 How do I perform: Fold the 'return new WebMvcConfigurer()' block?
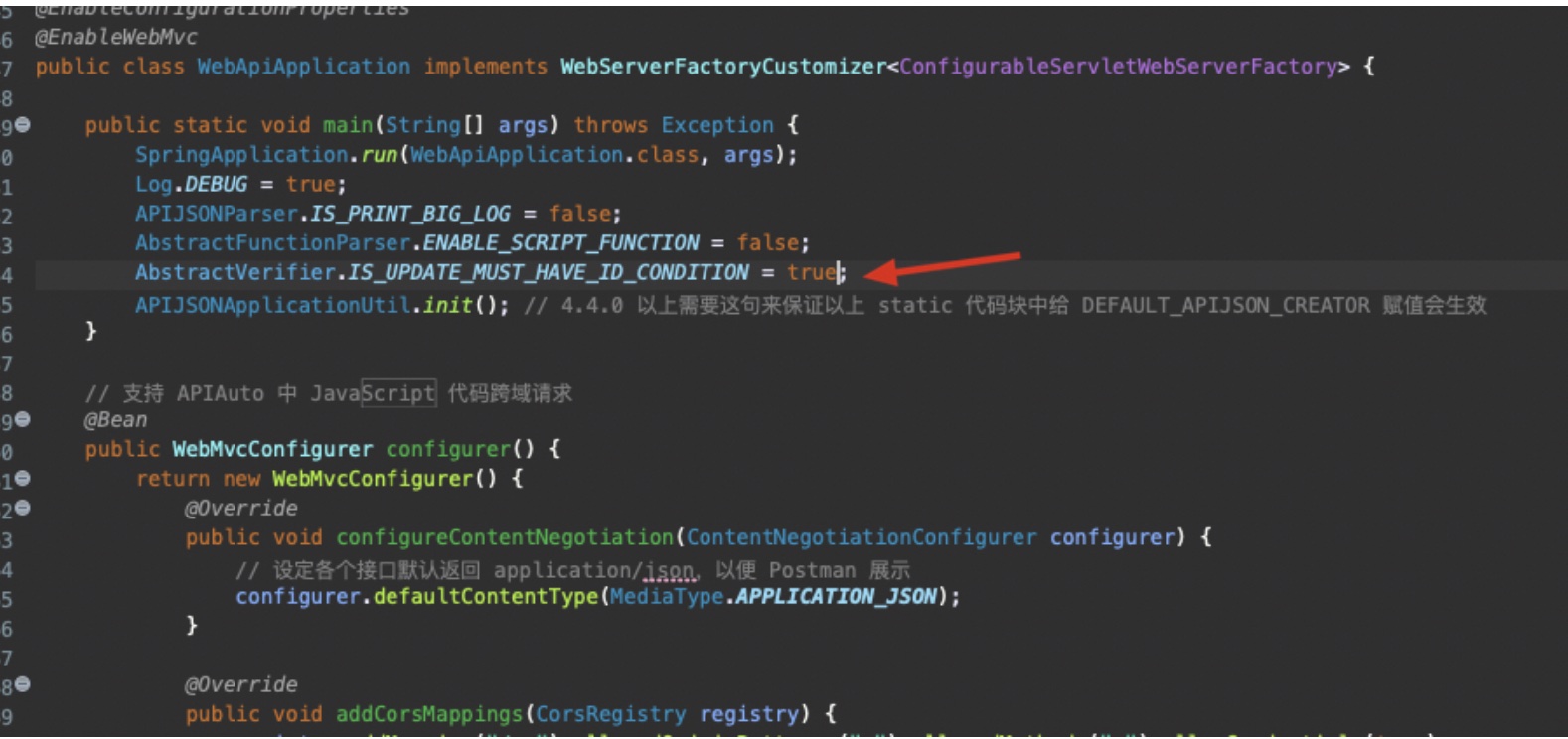[x=23, y=479]
